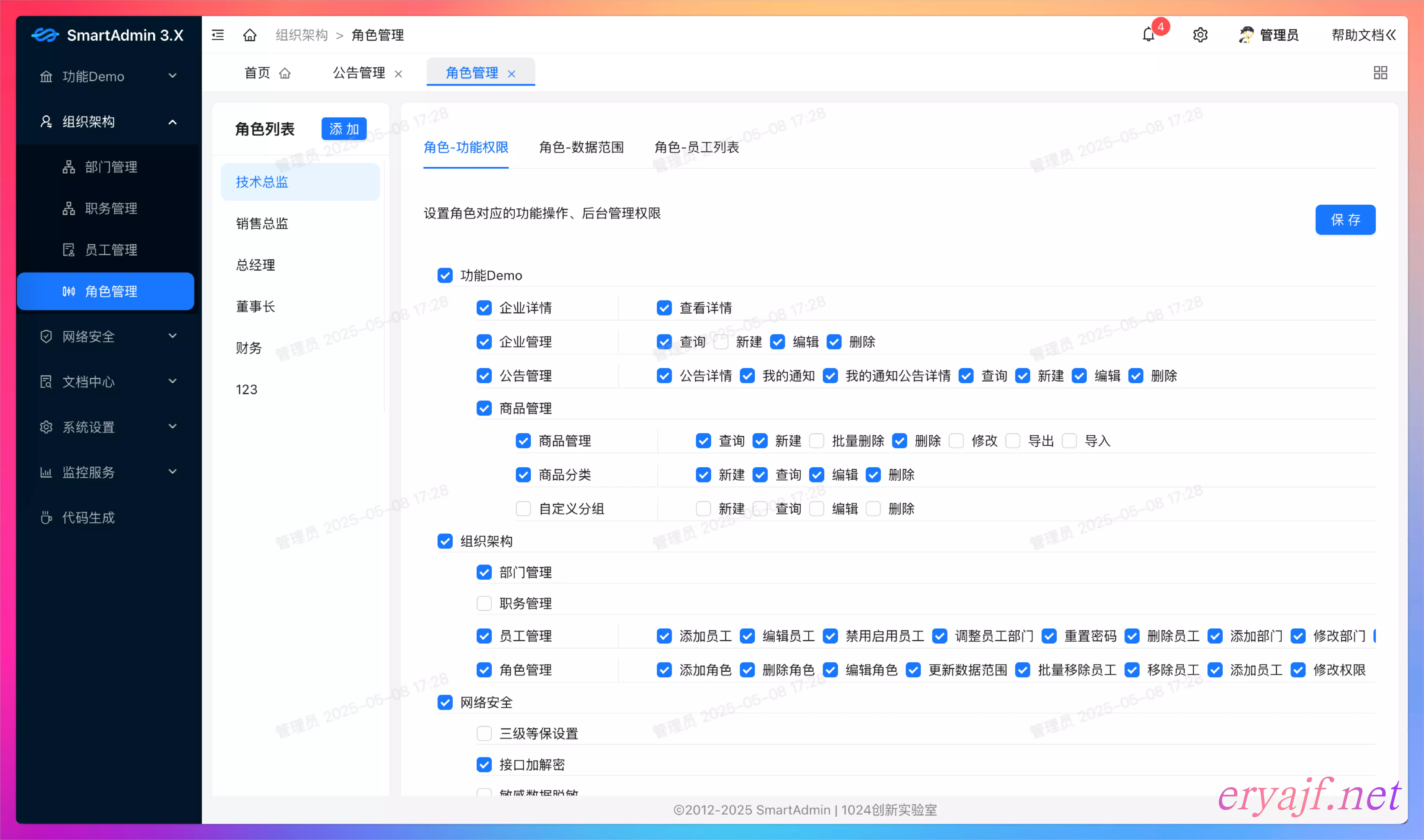
Task: Uncheck 批量移除员工 in 角色管理 row
Action: pyautogui.click(x=1022, y=670)
